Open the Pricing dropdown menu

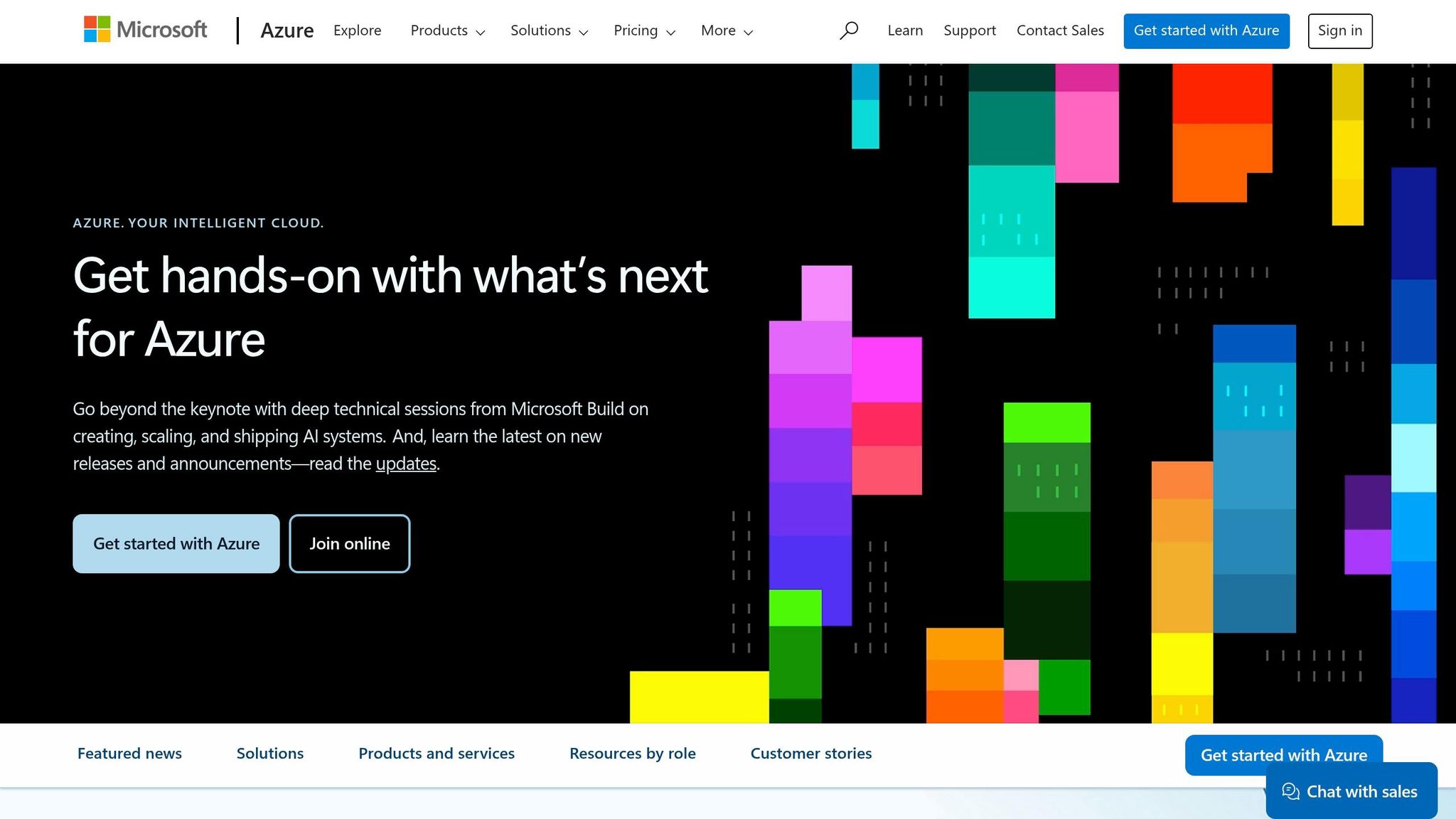(x=645, y=31)
